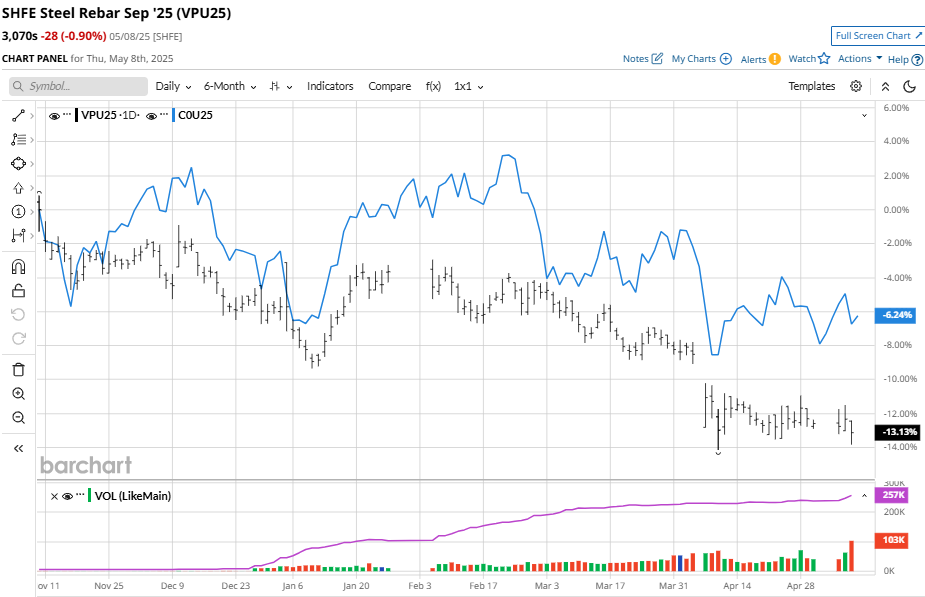Click the Alerts link

tap(753, 59)
